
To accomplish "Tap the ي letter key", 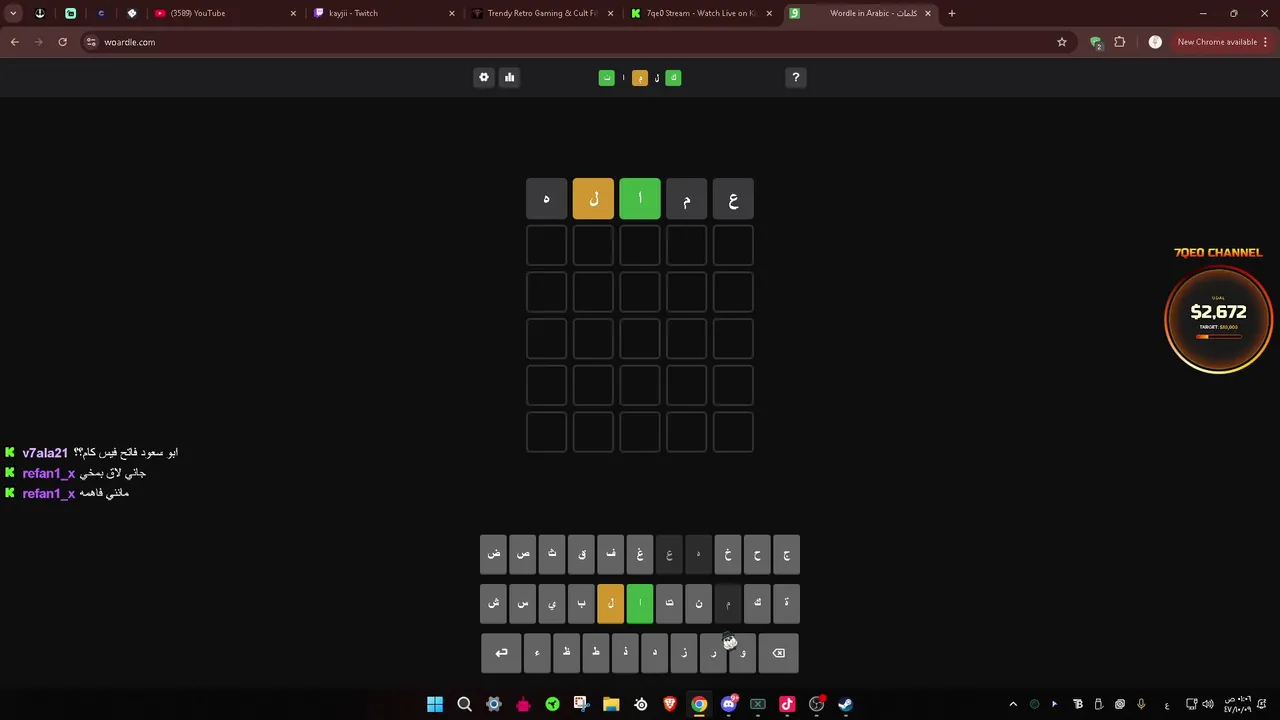I will point(552,603).
